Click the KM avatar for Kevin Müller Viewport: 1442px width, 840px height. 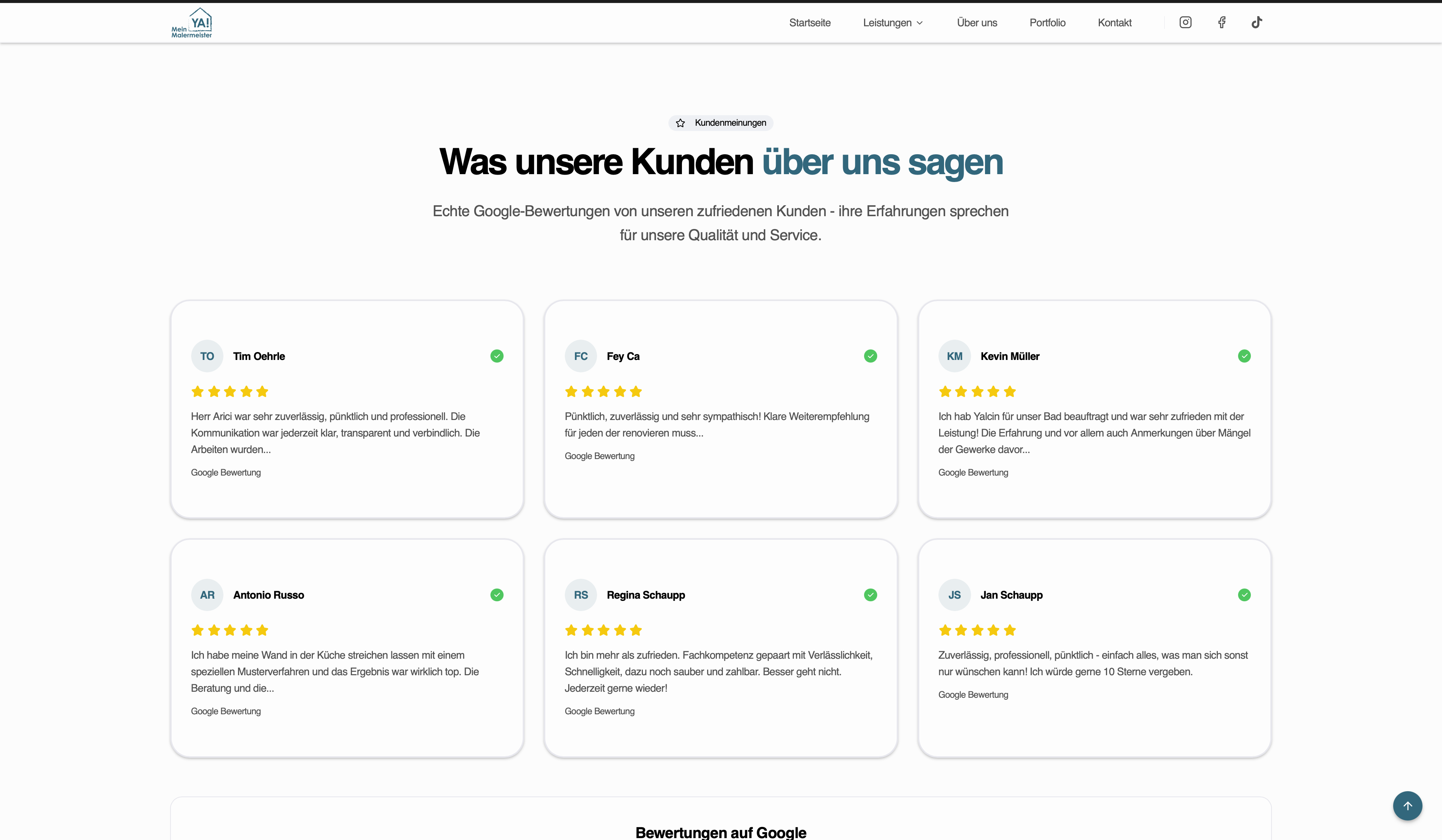click(x=954, y=356)
